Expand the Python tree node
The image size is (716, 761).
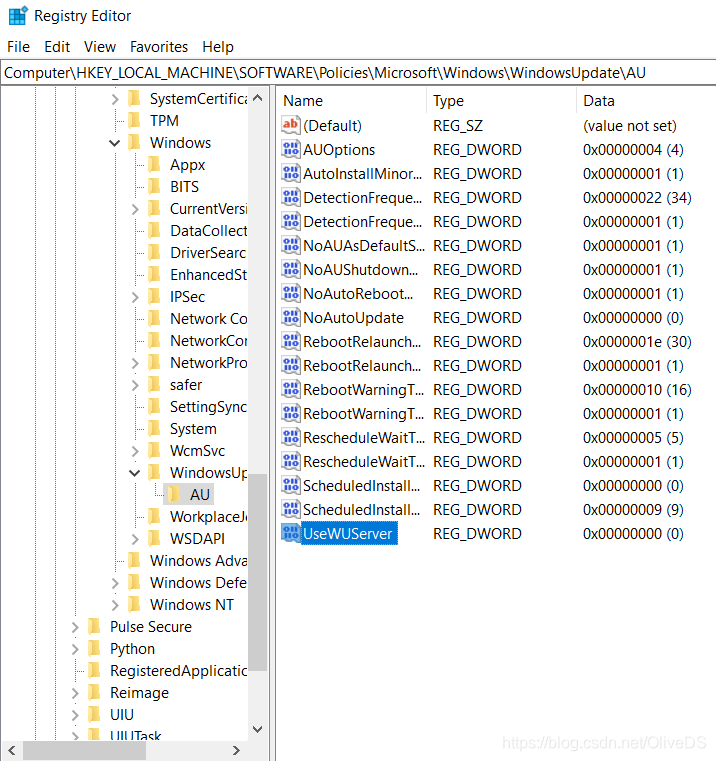[x=75, y=649]
